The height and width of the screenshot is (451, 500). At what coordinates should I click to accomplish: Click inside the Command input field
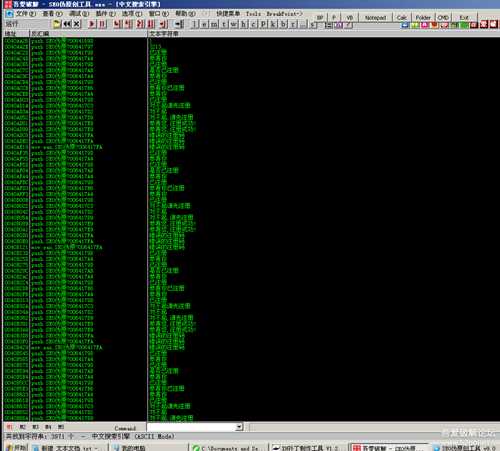point(192,427)
